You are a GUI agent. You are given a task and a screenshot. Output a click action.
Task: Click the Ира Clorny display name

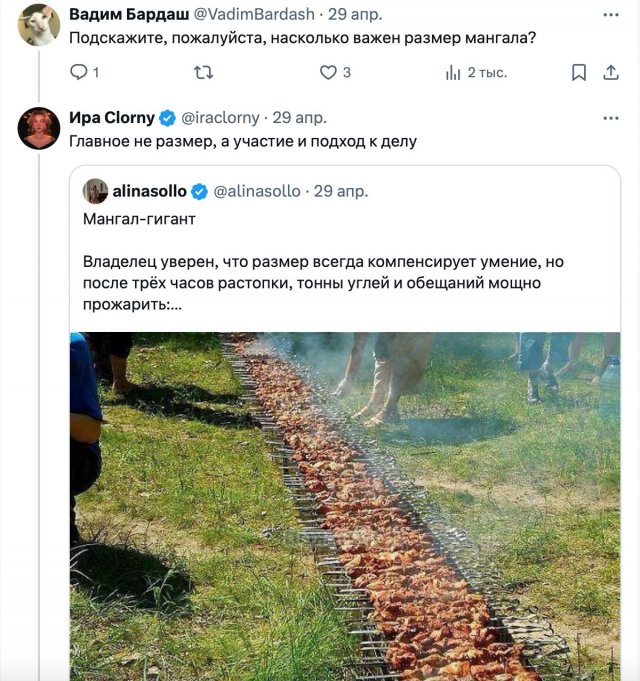(111, 118)
